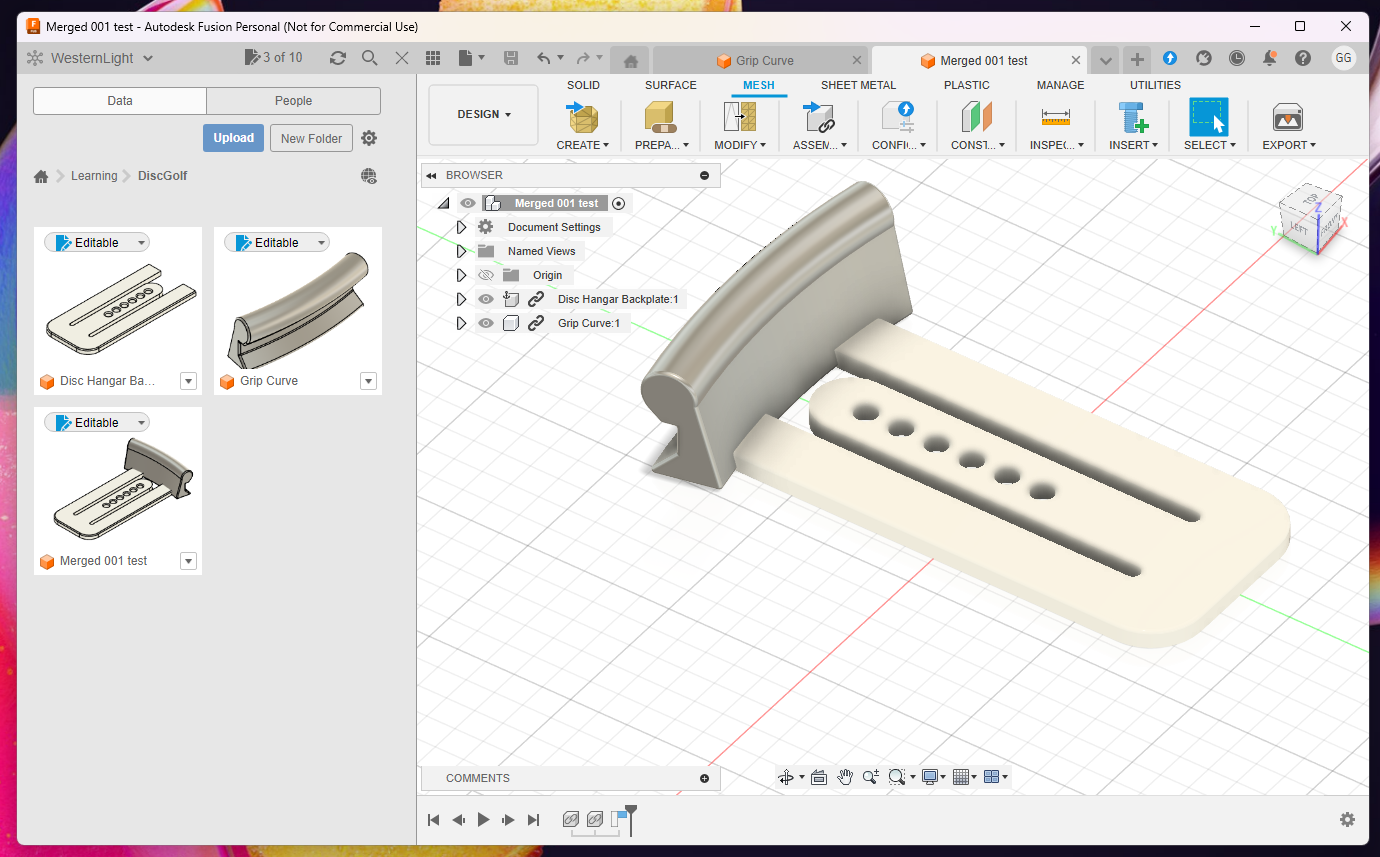Viewport: 1380px width, 857px height.
Task: Open the Grip Curve thumbnail
Action: tap(298, 310)
